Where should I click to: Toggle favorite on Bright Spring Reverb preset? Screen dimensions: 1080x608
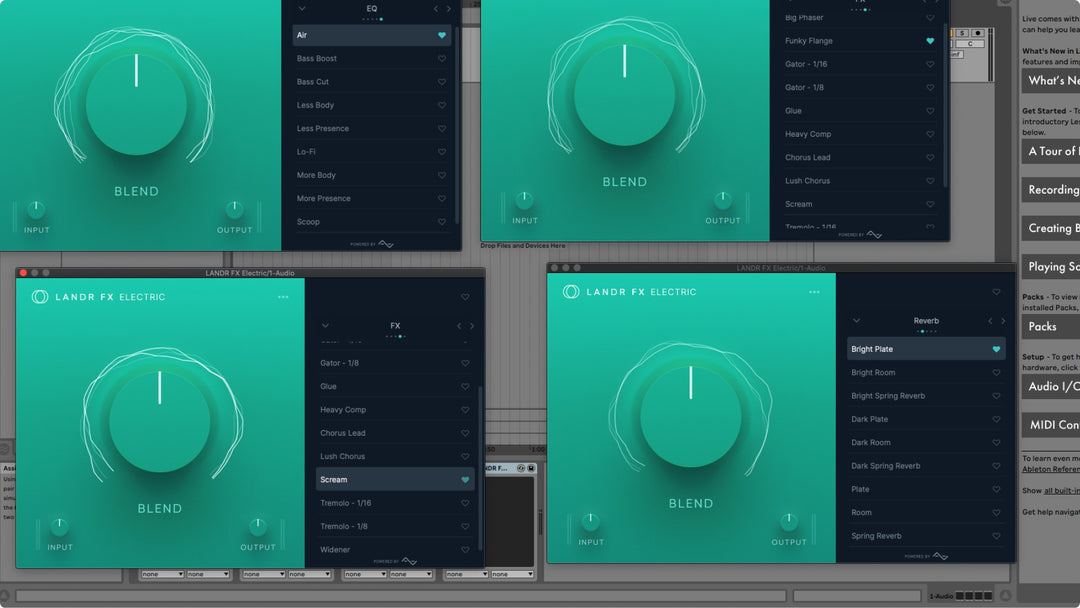tap(996, 396)
